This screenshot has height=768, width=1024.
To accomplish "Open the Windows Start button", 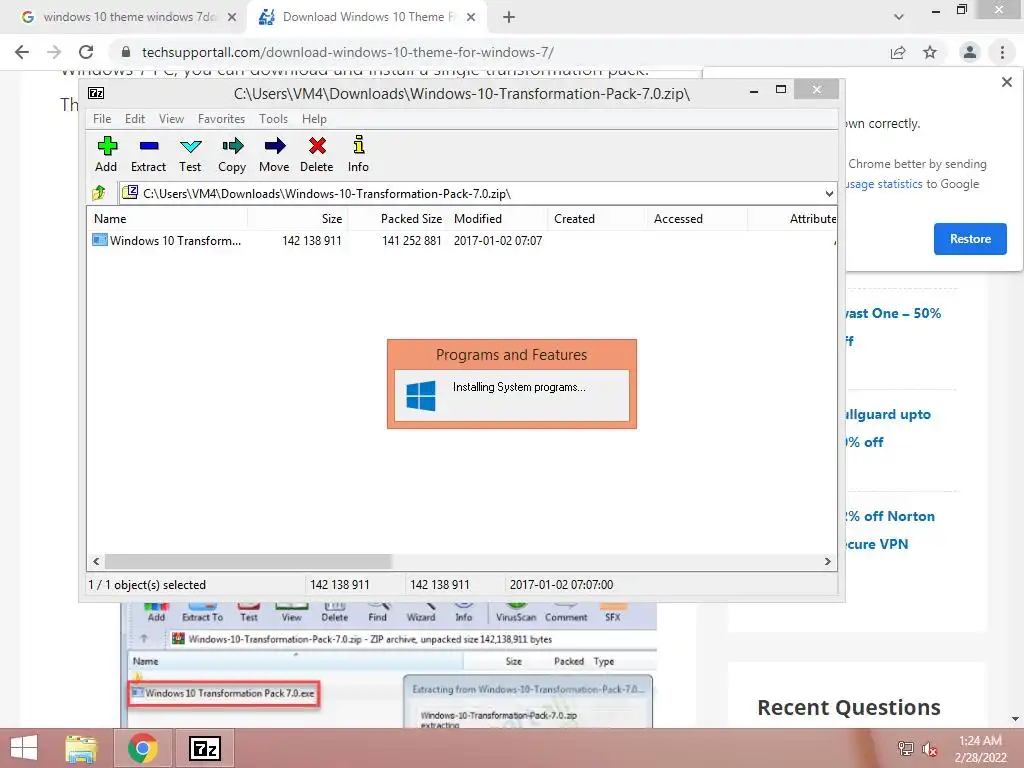I will pos(24,748).
